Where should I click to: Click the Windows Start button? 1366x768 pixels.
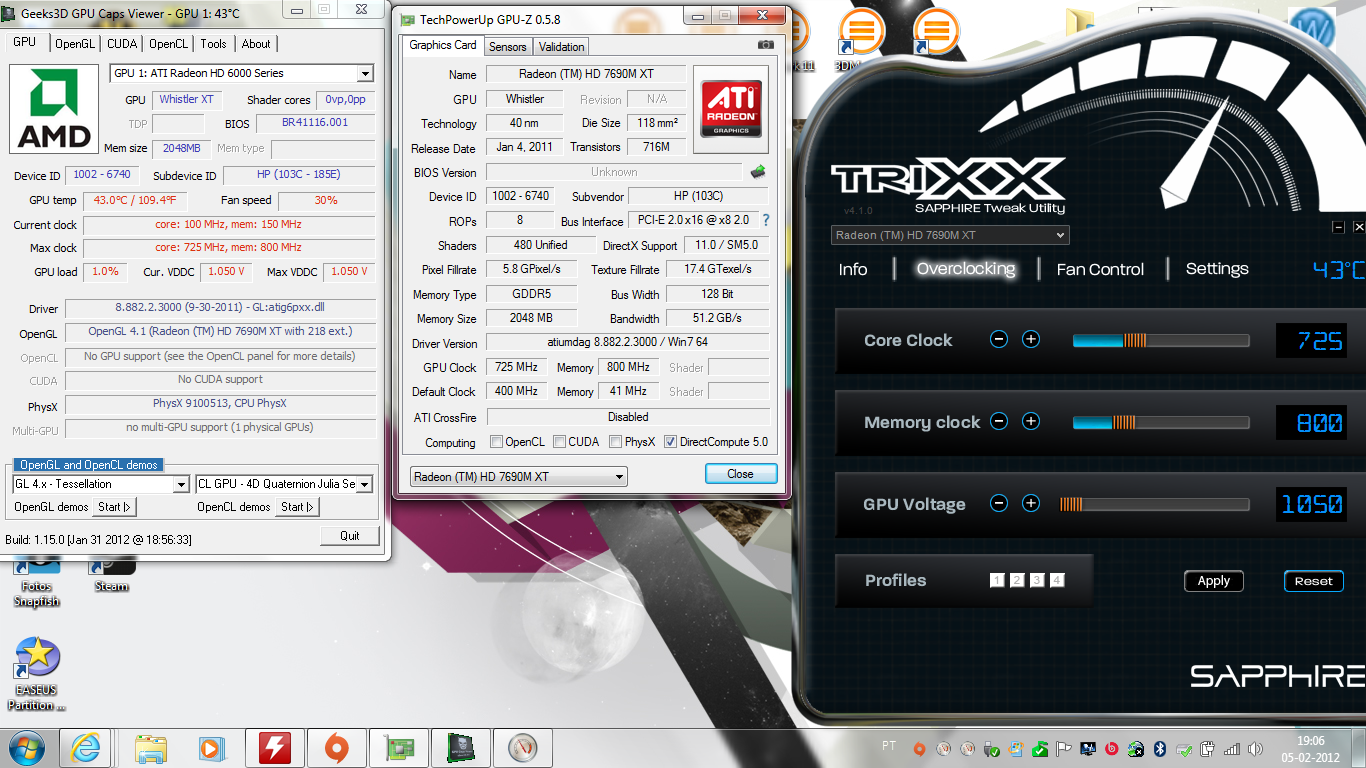tap(27, 748)
